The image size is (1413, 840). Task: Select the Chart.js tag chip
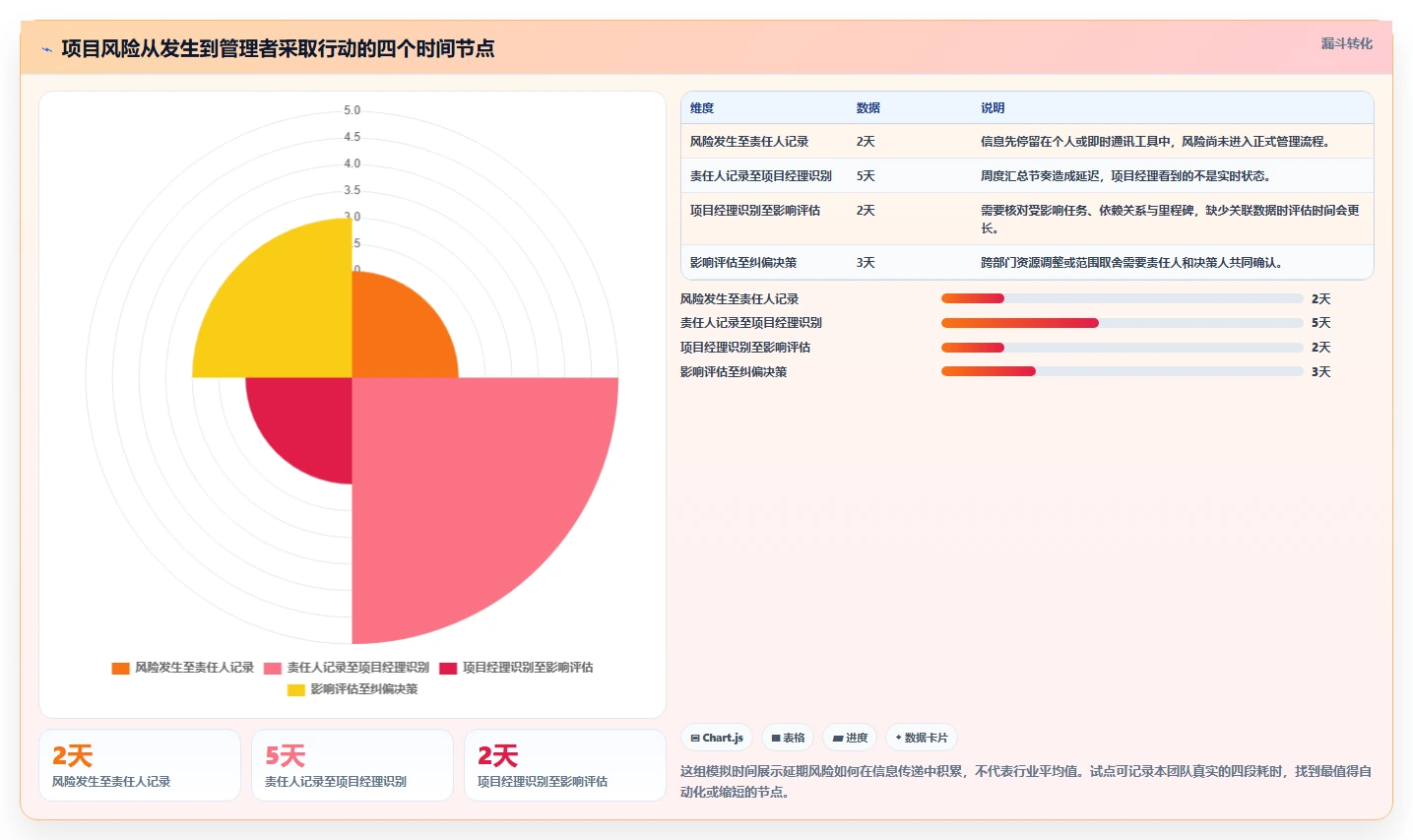pos(717,738)
